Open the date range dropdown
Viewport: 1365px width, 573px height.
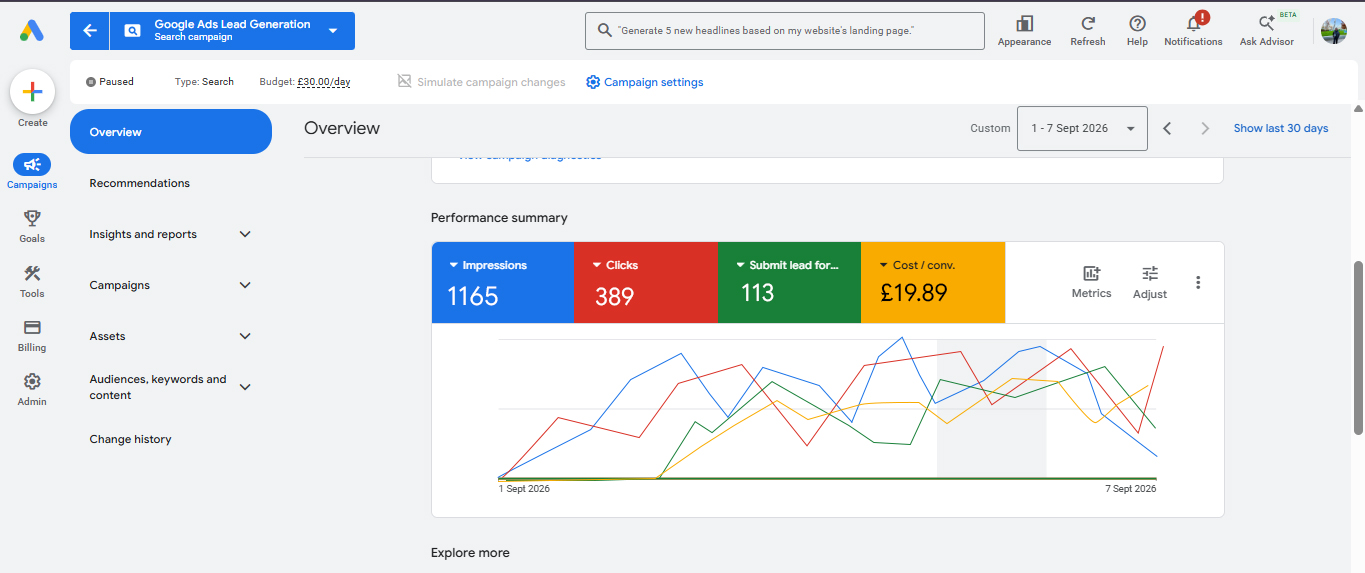click(1082, 128)
